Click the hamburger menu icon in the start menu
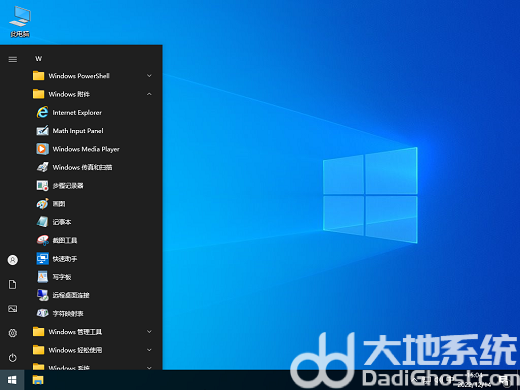520x390 pixels. pos(13,59)
